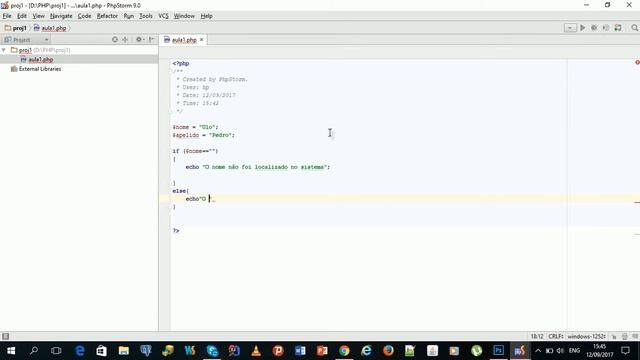640x360 pixels.
Task: Toggle tool window buttons in status bar corner
Action: tap(5, 336)
